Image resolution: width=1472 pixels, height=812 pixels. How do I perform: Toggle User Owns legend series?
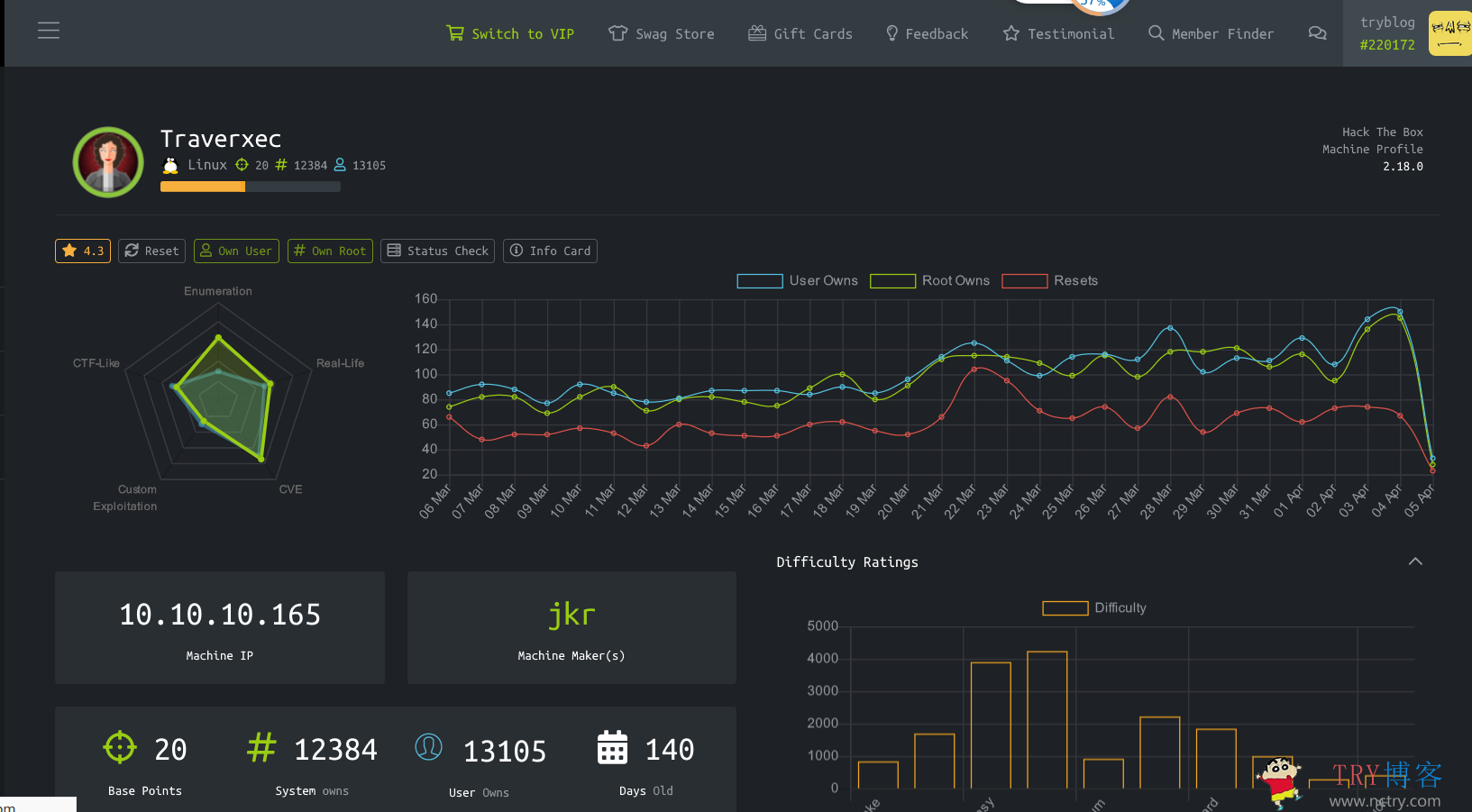[798, 280]
